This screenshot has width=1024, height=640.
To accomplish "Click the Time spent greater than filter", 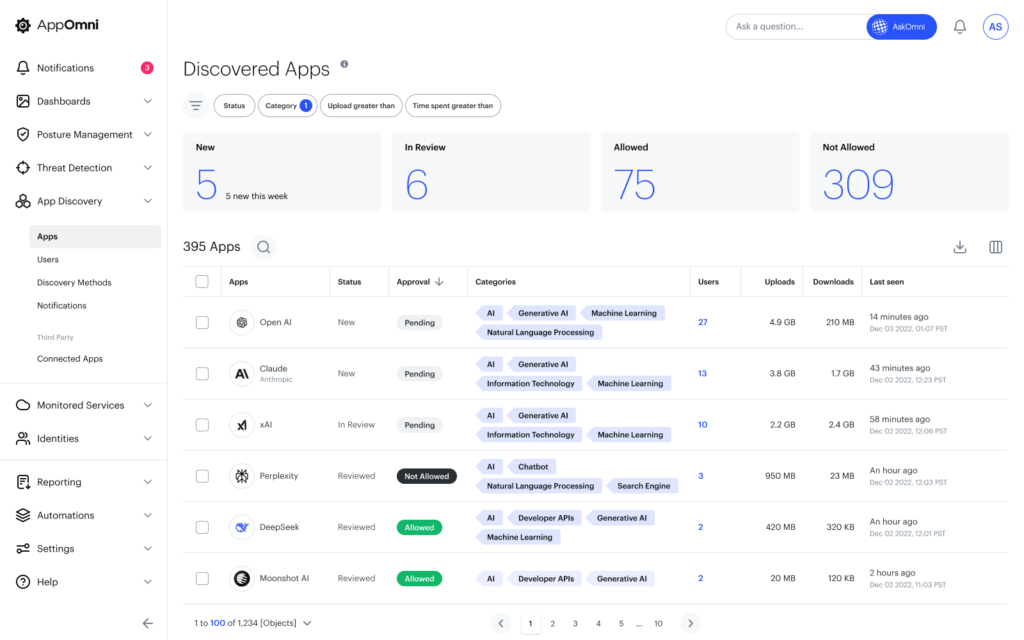I will (453, 106).
